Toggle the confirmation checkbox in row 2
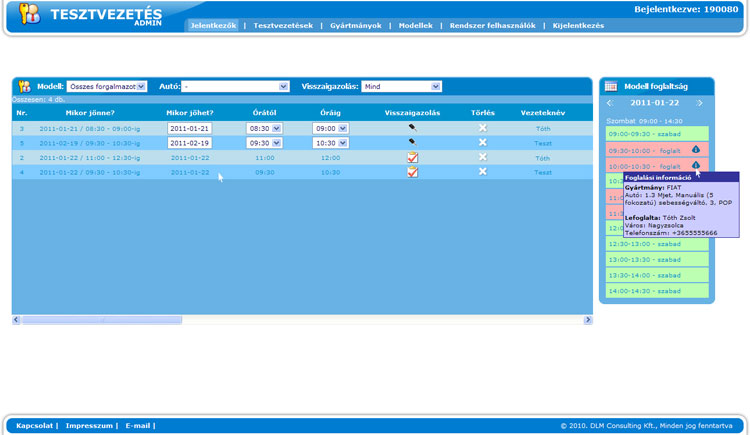 (x=412, y=158)
